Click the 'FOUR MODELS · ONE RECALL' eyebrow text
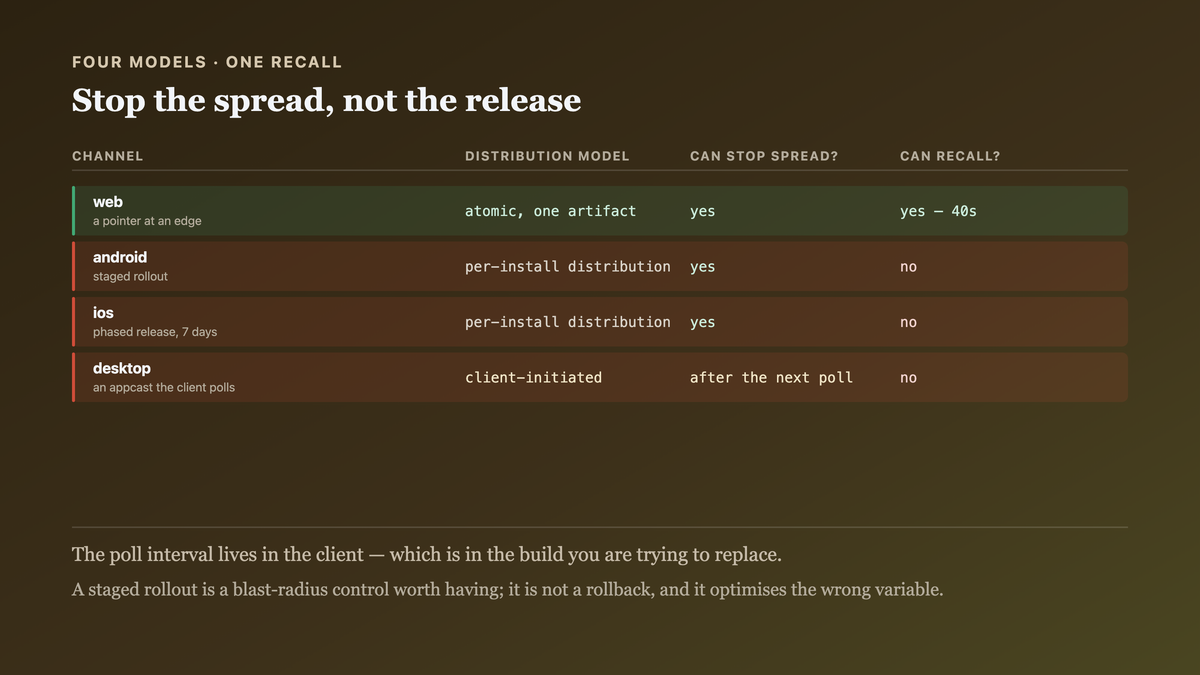Screen dimensions: 1200x675 pyautogui.click(x=207, y=62)
